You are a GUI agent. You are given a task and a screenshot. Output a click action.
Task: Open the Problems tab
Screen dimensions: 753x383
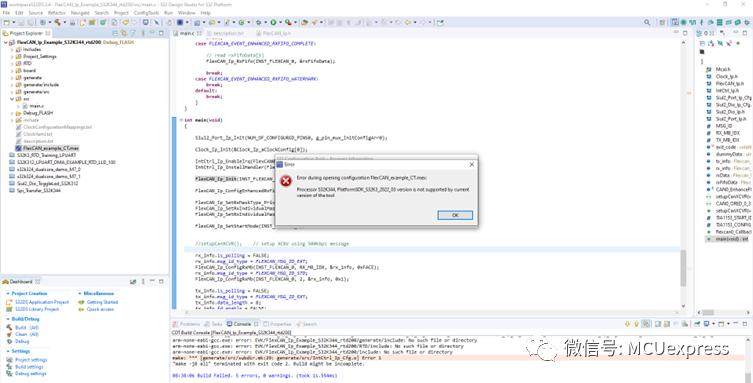[x=189, y=324]
